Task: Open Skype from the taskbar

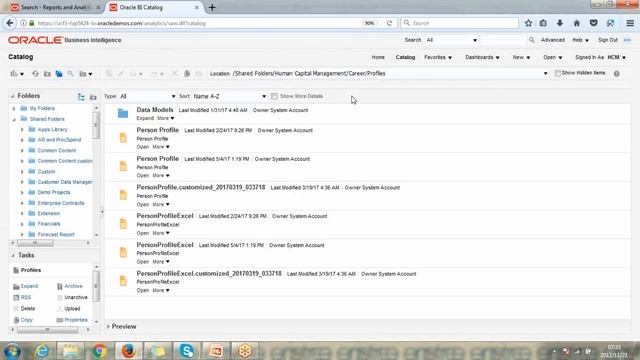Action: tap(186, 351)
